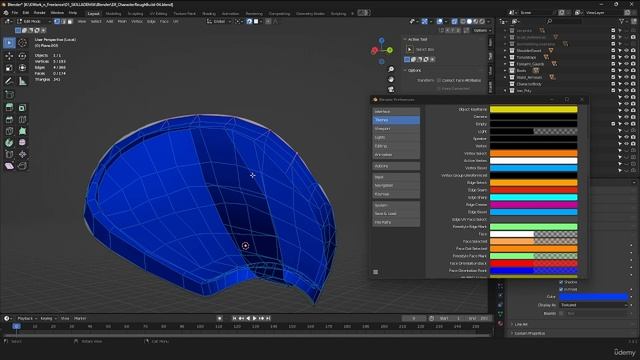Open the Global transform orientation dropdown
The height and width of the screenshot is (360, 640).
219,21
